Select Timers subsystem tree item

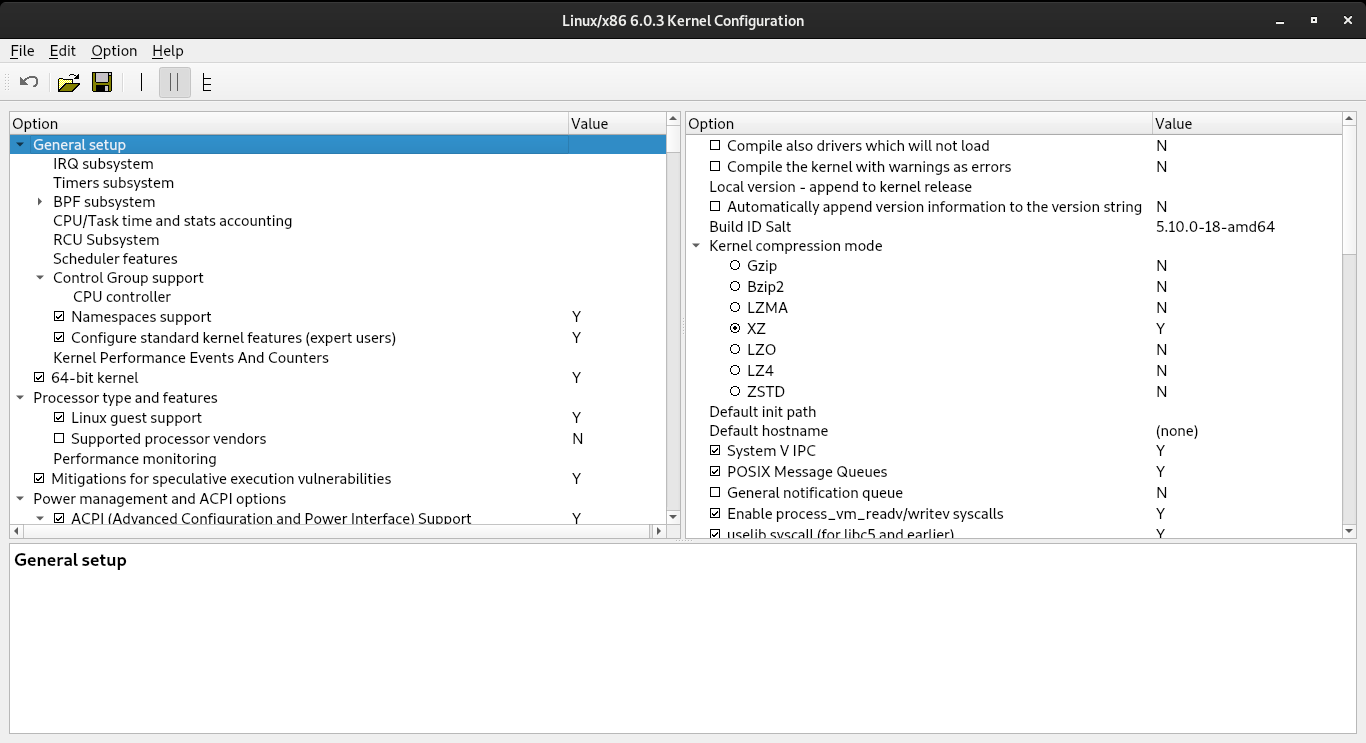coord(113,183)
